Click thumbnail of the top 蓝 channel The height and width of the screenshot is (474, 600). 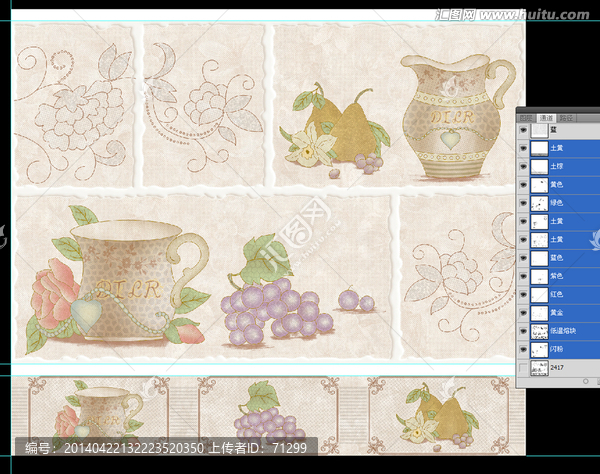[539, 130]
